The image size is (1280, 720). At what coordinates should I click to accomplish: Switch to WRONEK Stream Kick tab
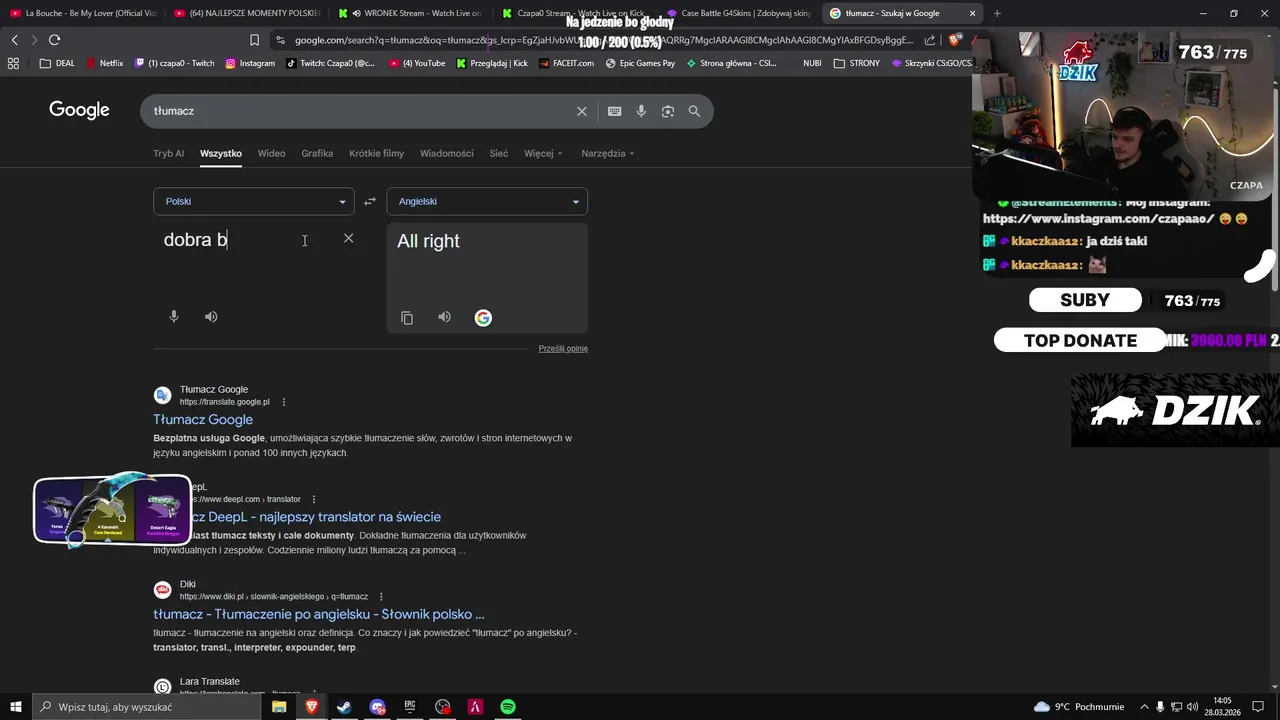(410, 13)
